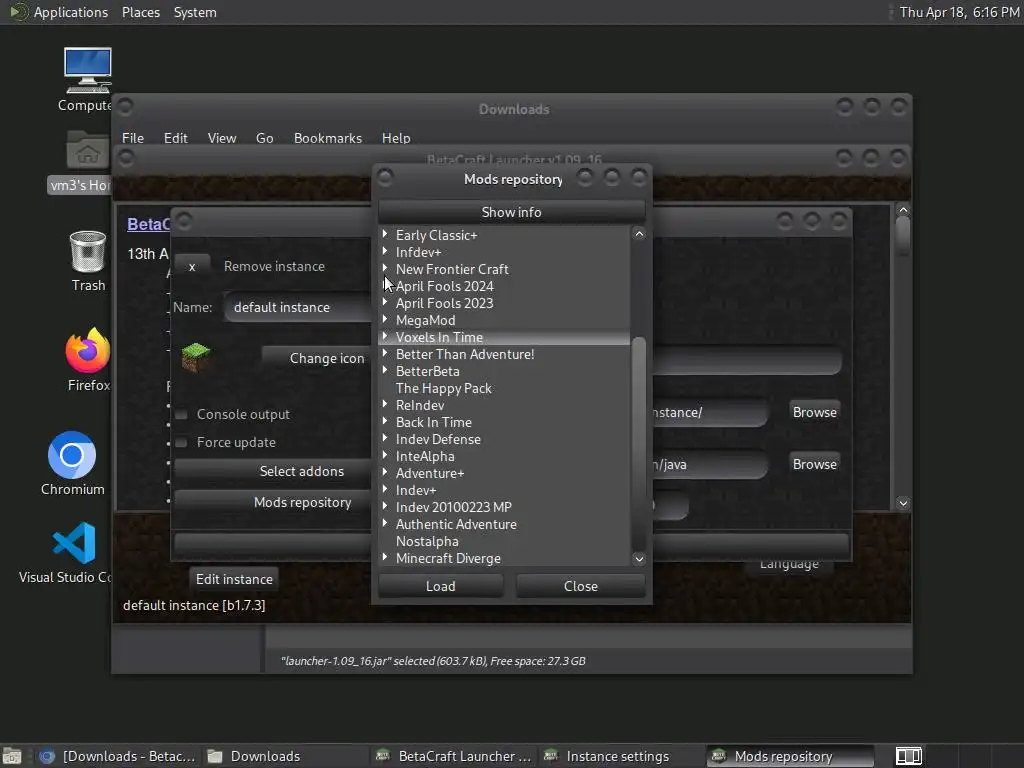Screen dimensions: 1024x768
Task: Expand the MegaMod entry
Action: [385, 319]
